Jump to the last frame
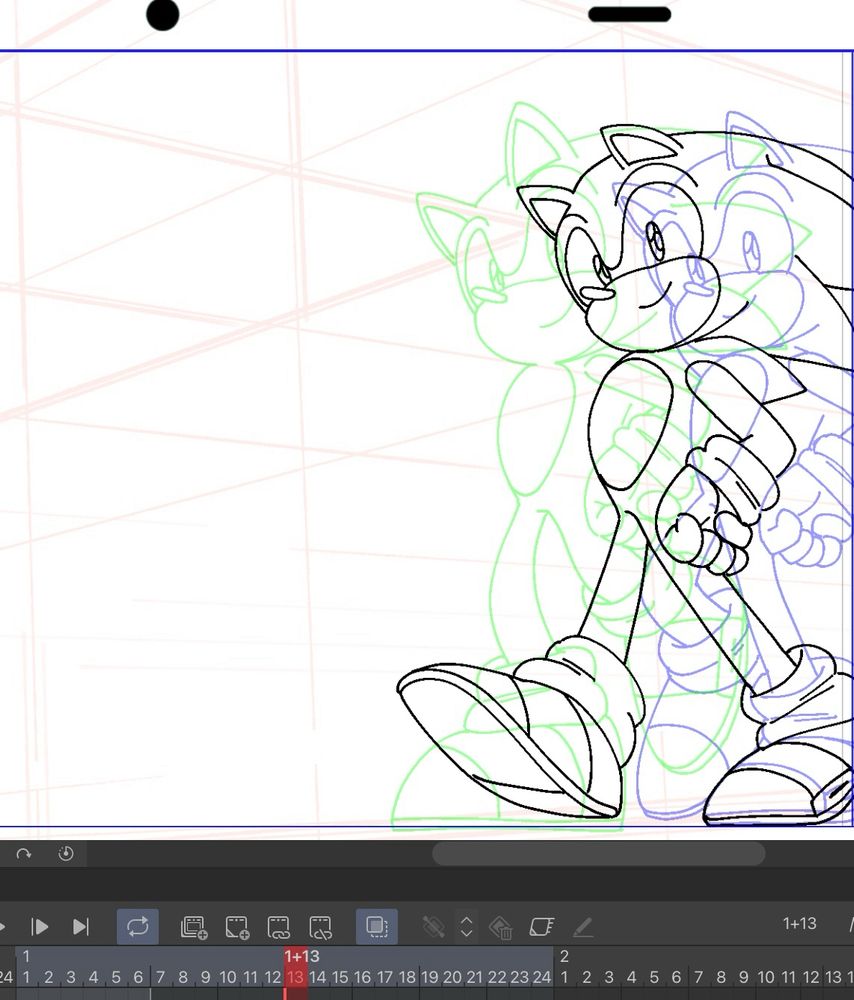This screenshot has height=1000, width=854. coord(80,927)
